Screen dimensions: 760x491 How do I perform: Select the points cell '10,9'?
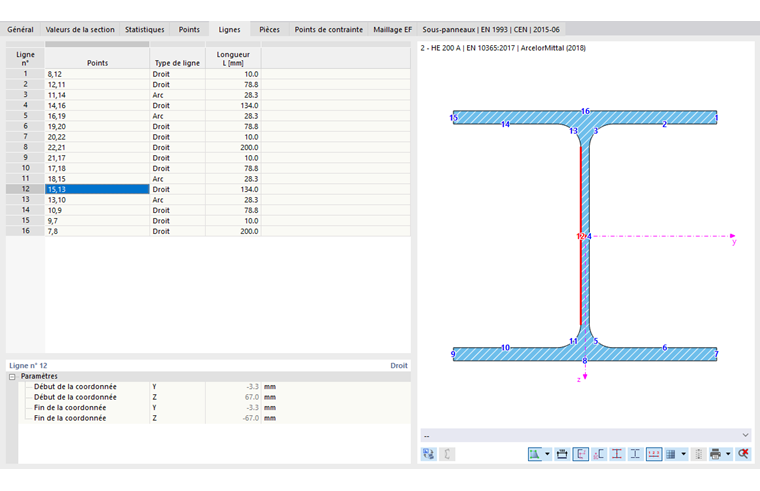point(97,210)
